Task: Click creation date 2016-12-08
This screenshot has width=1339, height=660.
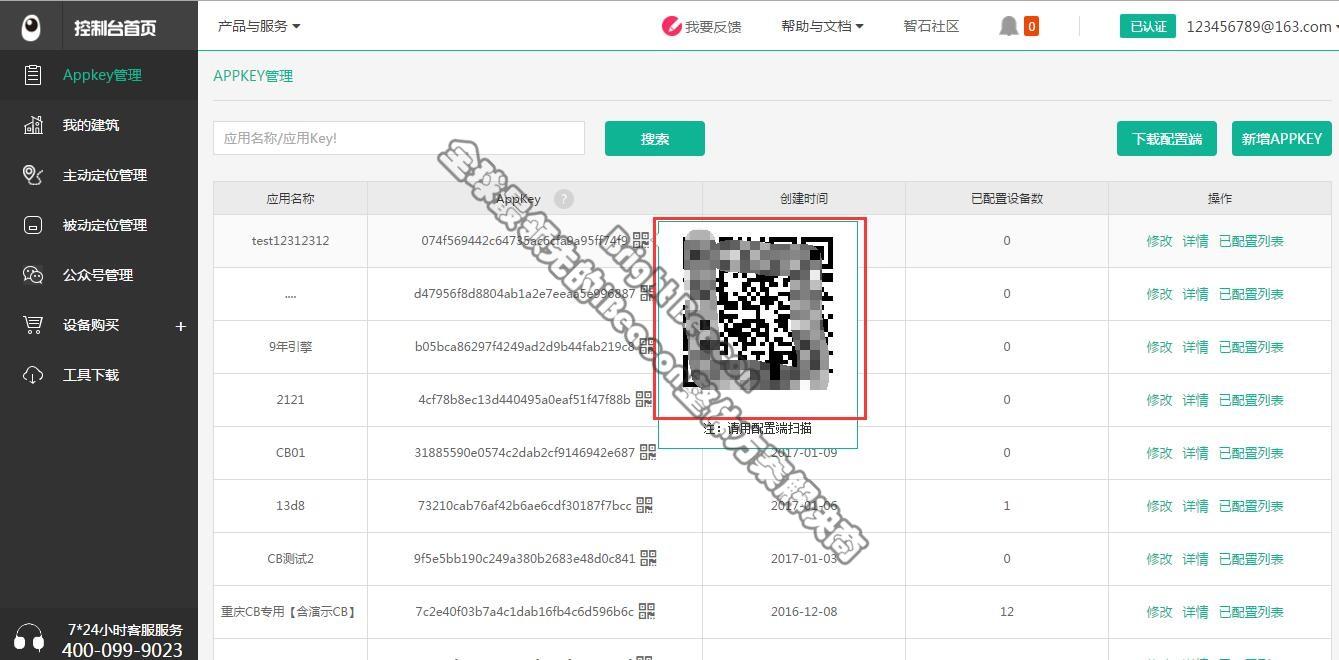Action: [804, 611]
